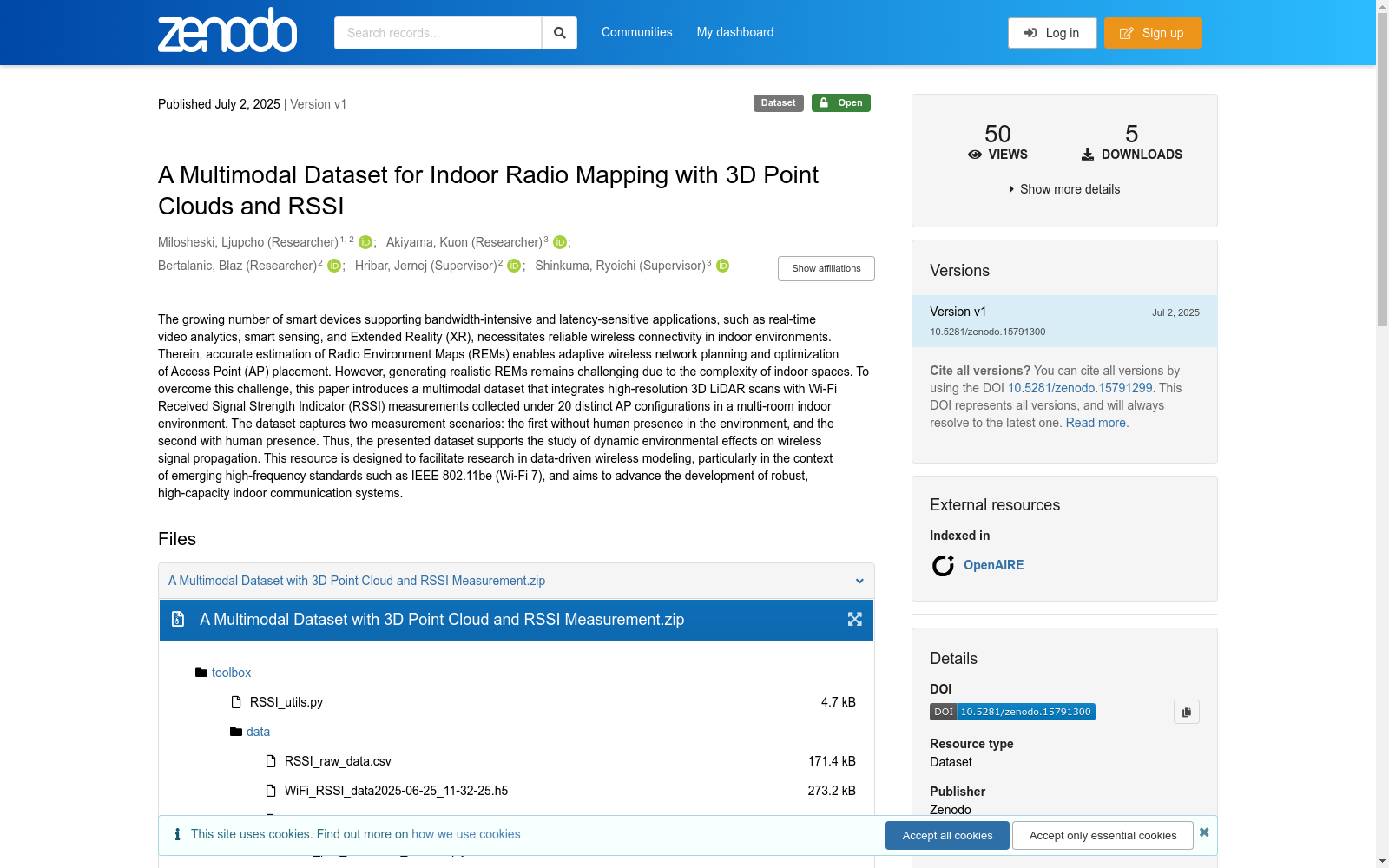The width and height of the screenshot is (1389, 868).
Task: Click the Zenodo logo
Action: 227,30
